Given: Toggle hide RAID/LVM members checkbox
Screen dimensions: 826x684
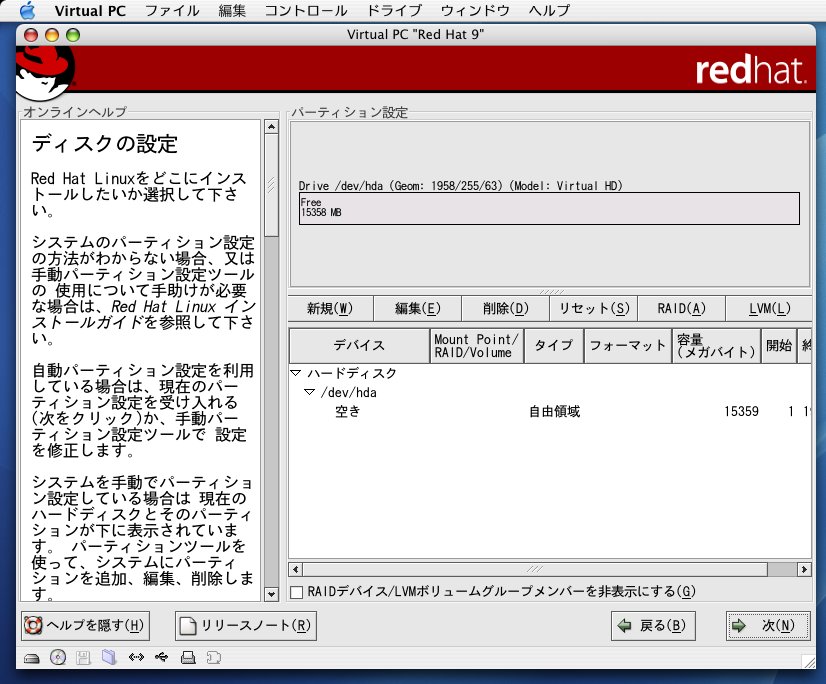Looking at the screenshot, I should tap(297, 592).
